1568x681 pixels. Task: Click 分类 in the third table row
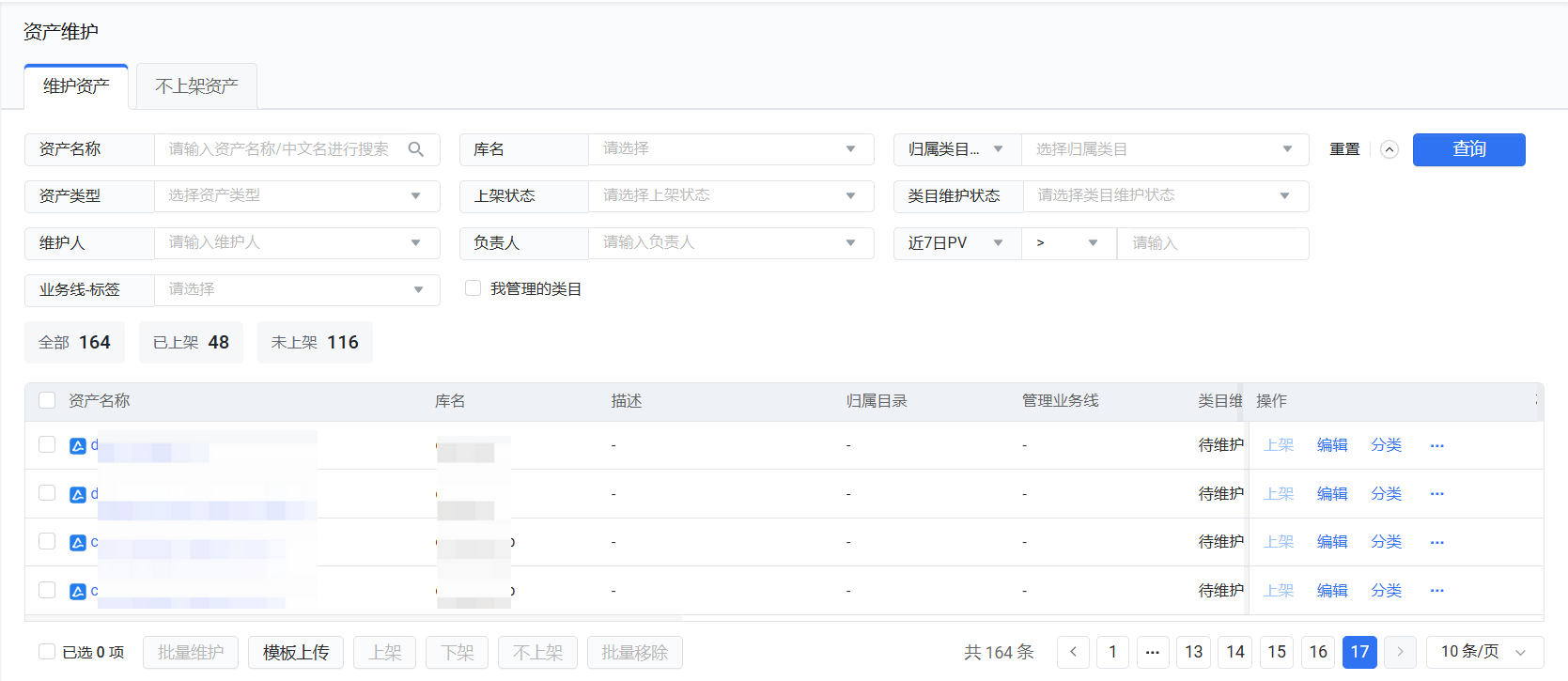[1386, 542]
